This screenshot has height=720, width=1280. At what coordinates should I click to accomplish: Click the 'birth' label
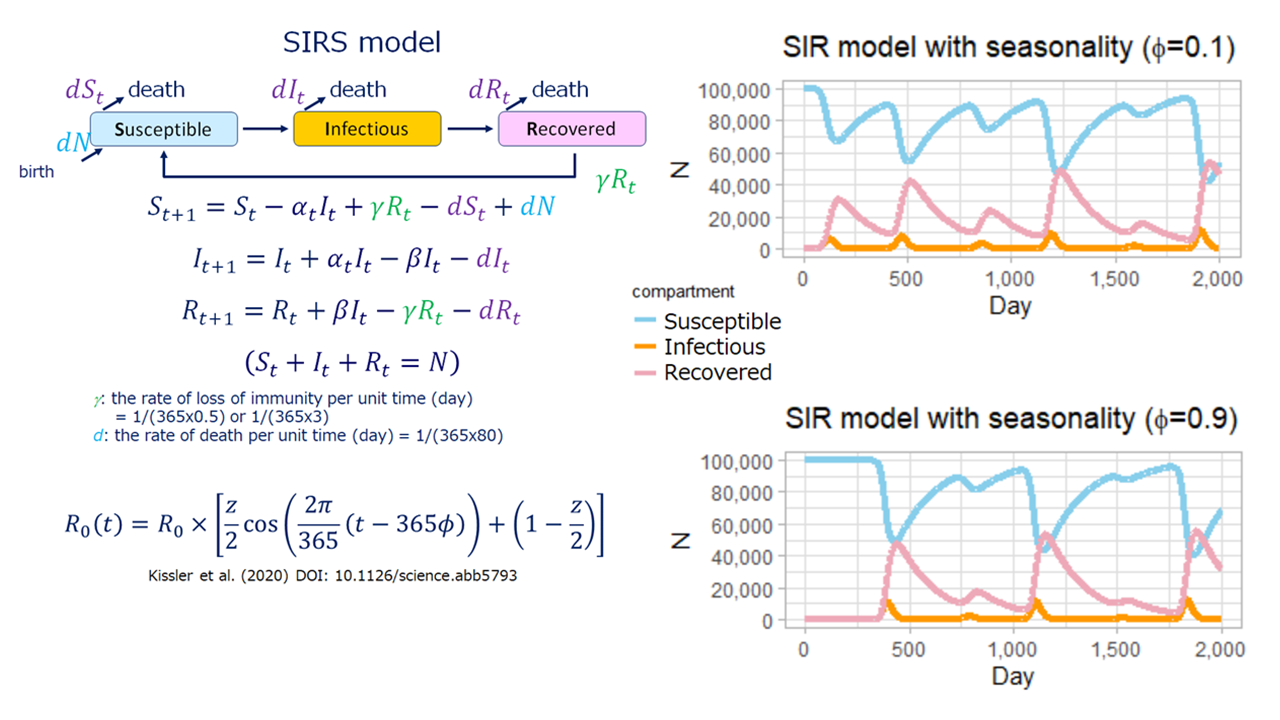36,172
